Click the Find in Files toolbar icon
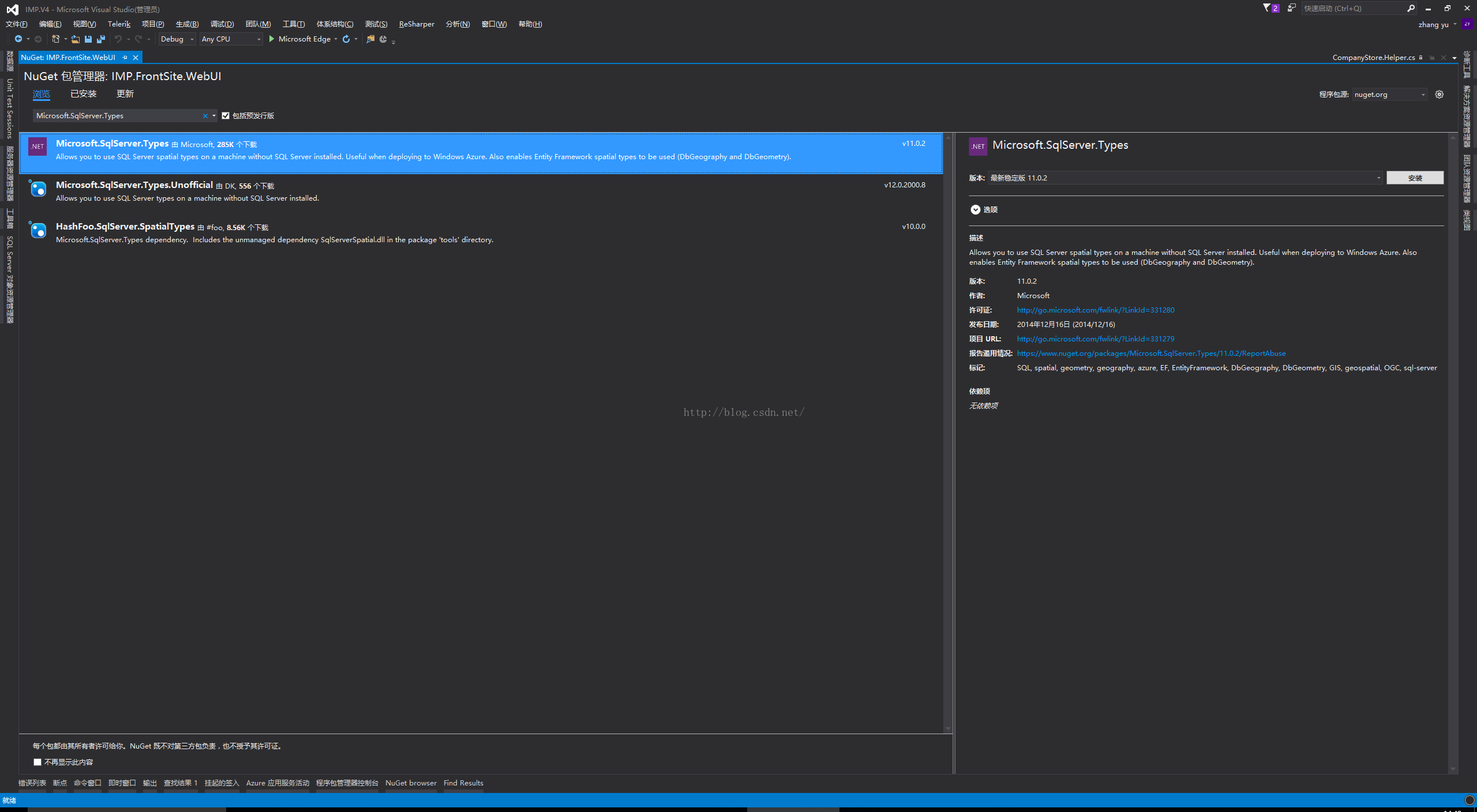 370,39
